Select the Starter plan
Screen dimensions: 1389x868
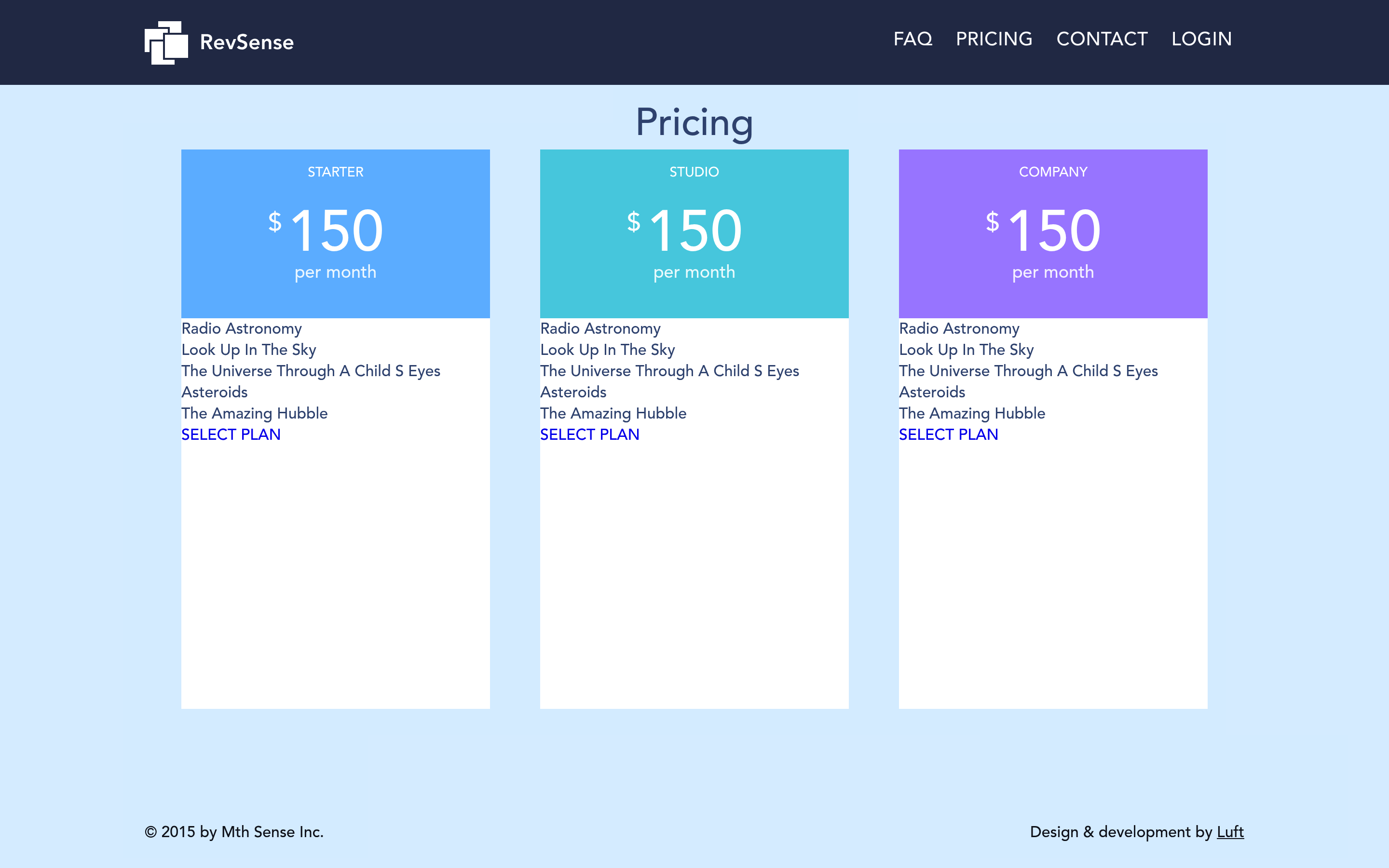(231, 434)
